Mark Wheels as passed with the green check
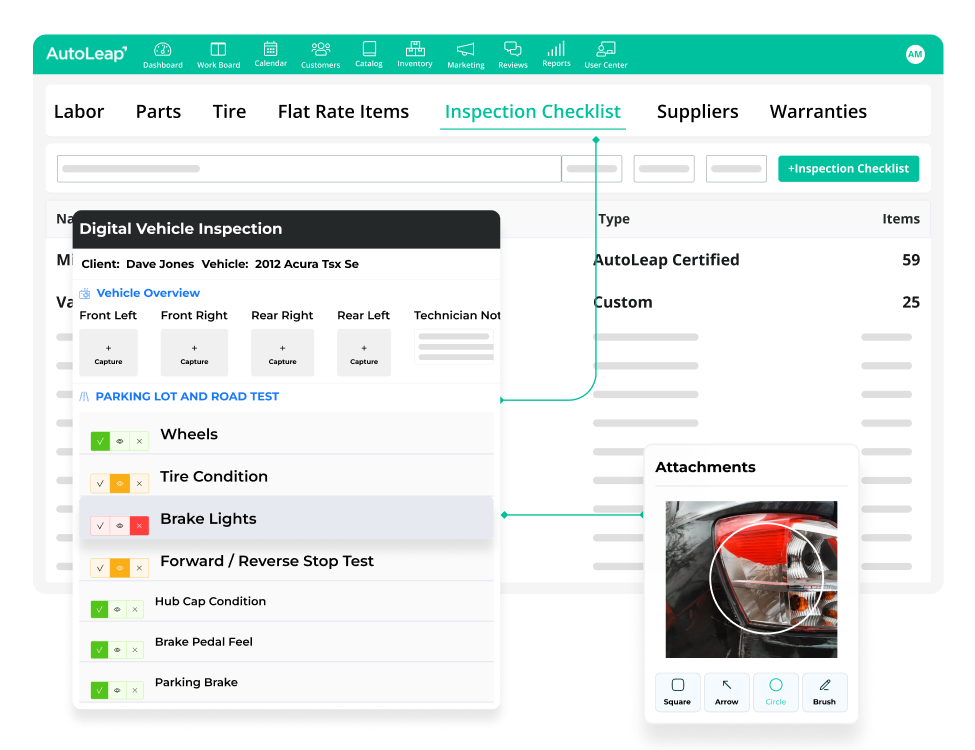Screen dimensions: 975x750 [x=100, y=441]
